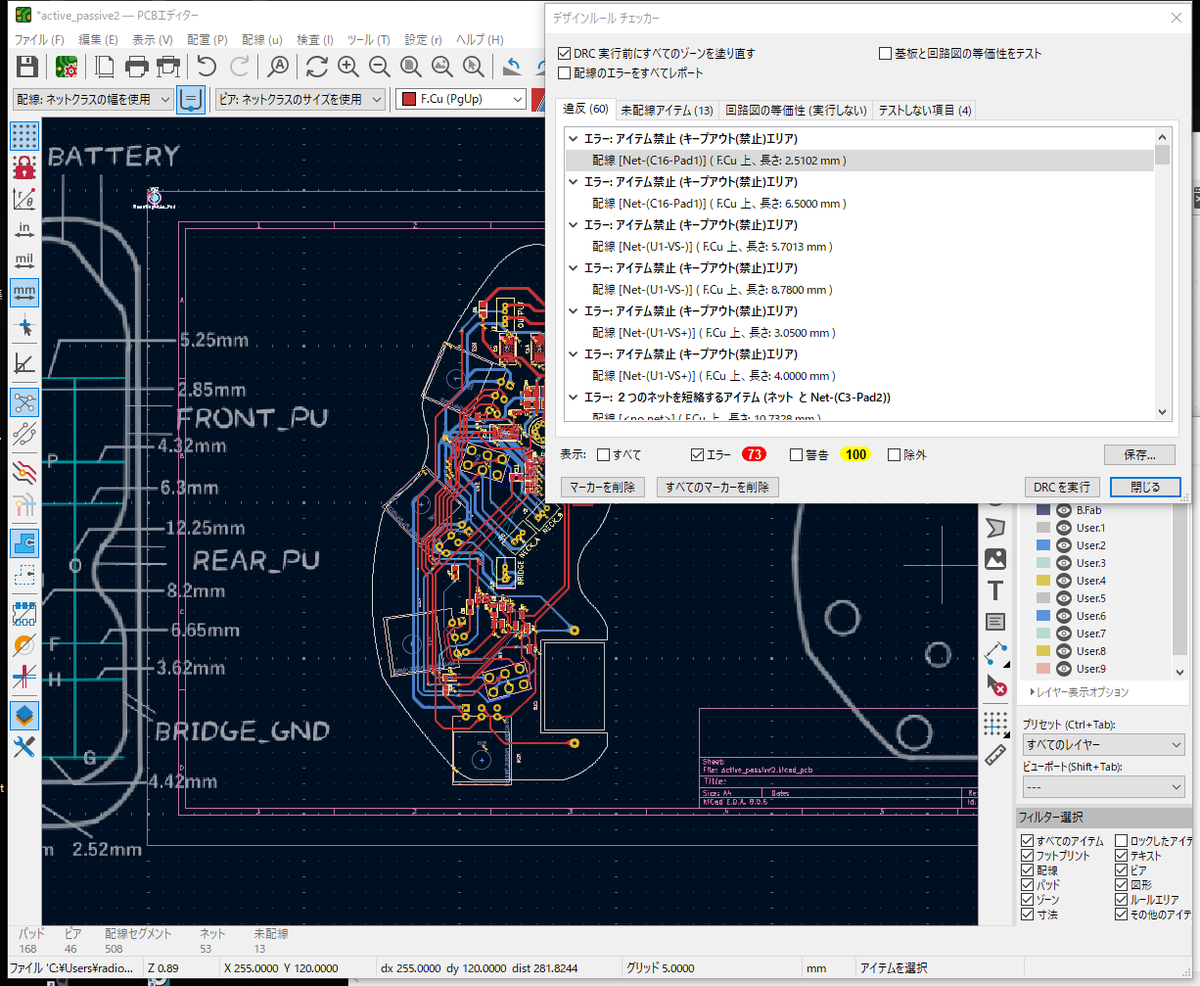Hide the User.5 layer
This screenshot has width=1200, height=986.
click(1065, 598)
